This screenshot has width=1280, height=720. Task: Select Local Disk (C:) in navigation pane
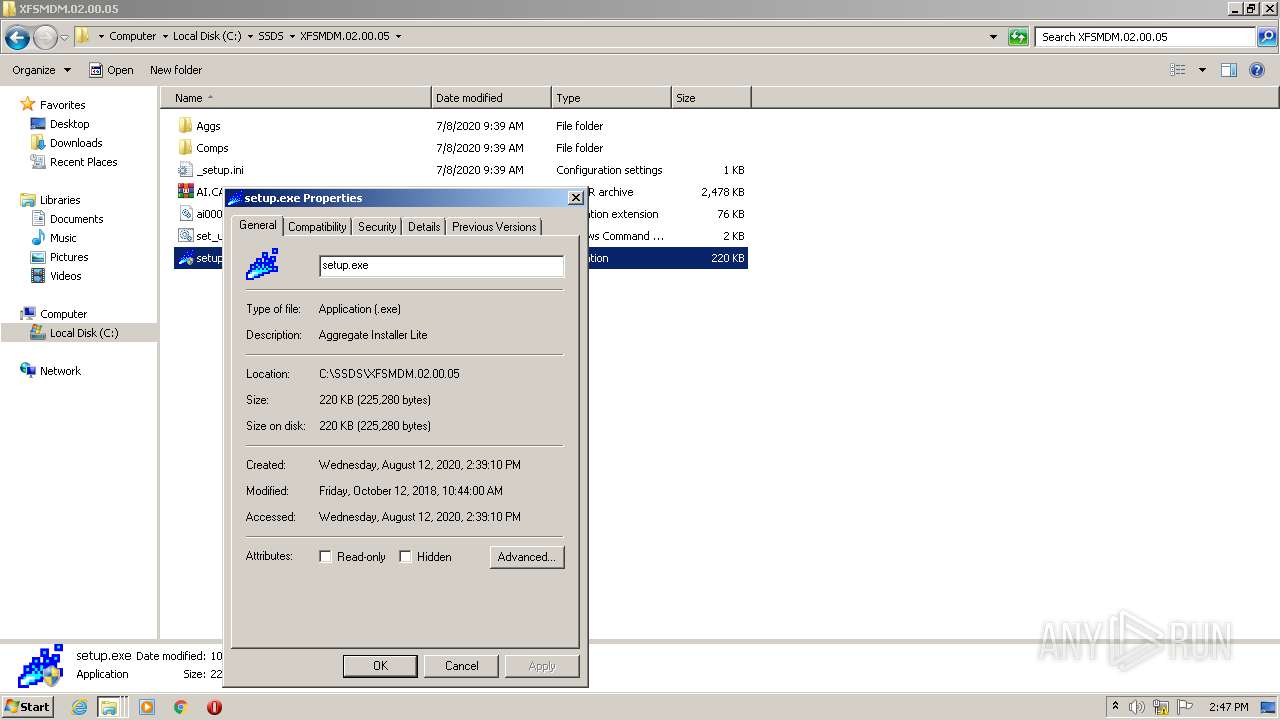coord(84,333)
